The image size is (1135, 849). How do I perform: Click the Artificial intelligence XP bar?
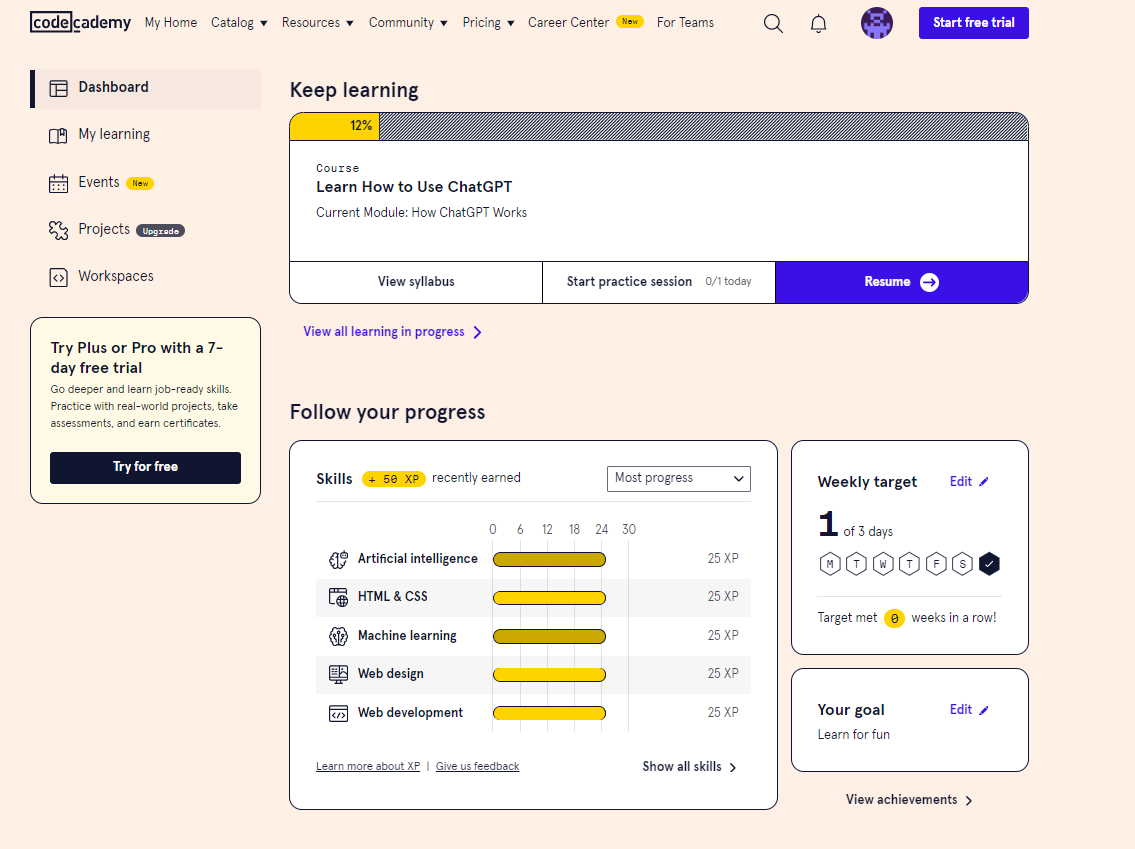(549, 559)
